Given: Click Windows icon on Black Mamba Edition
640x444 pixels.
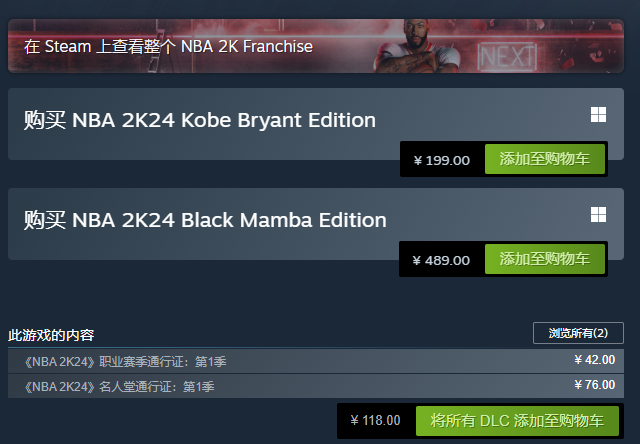Looking at the screenshot, I should pos(598,215).
